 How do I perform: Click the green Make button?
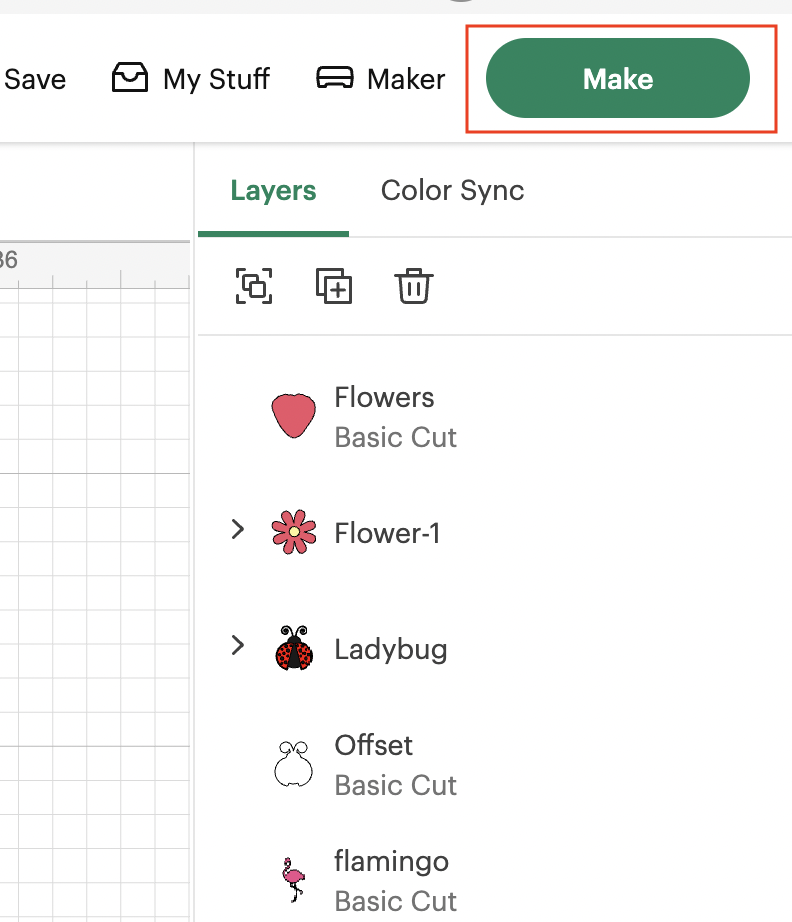pyautogui.click(x=617, y=78)
